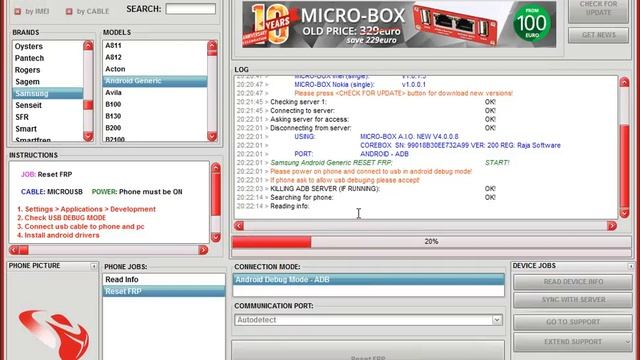Select model A812
Screen dimensions: 640x360
pyautogui.click(x=155, y=58)
